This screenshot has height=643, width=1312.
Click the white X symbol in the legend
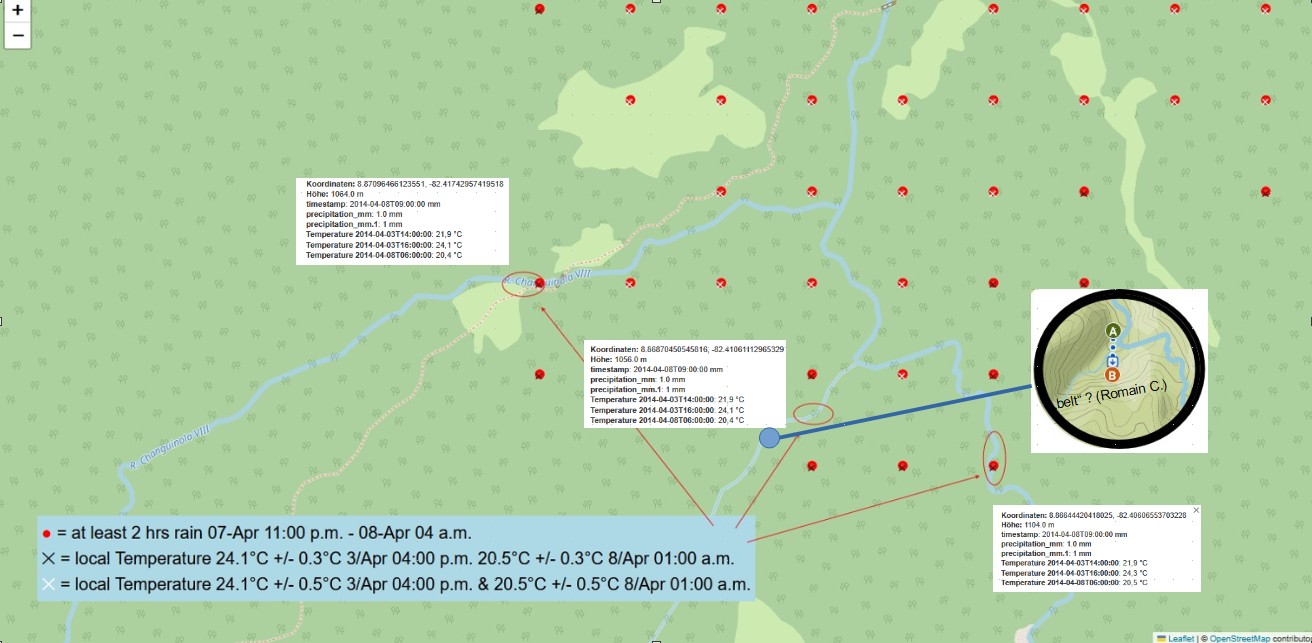[x=48, y=584]
